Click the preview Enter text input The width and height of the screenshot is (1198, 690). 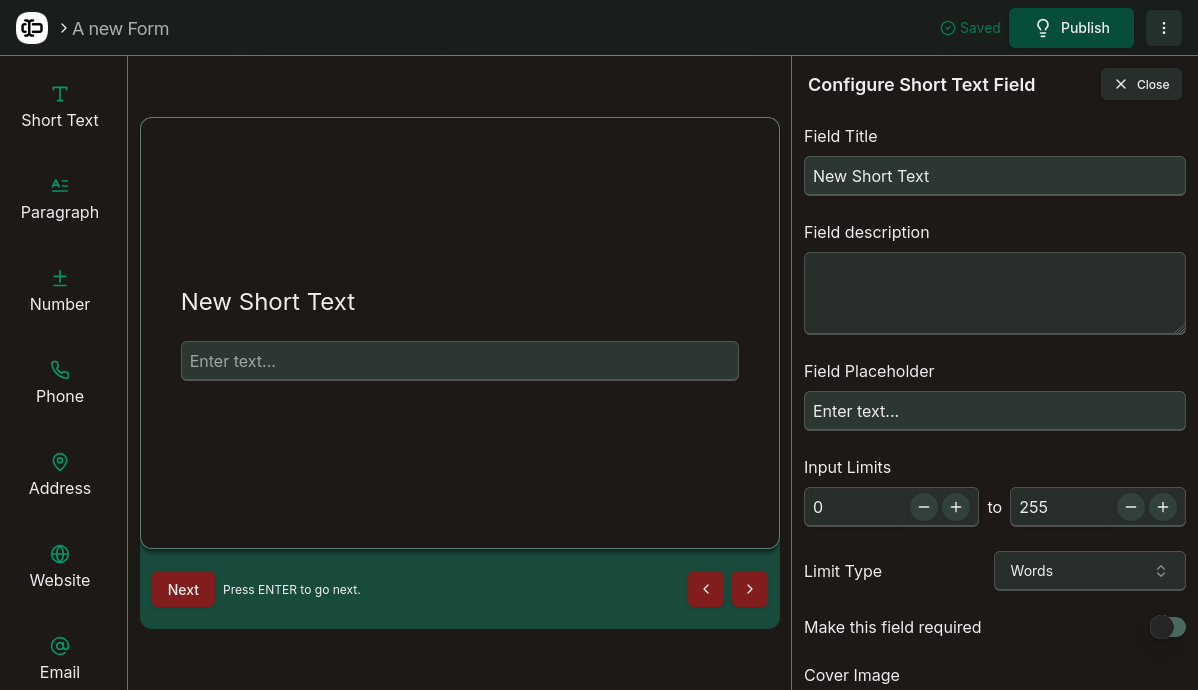pyautogui.click(x=460, y=361)
